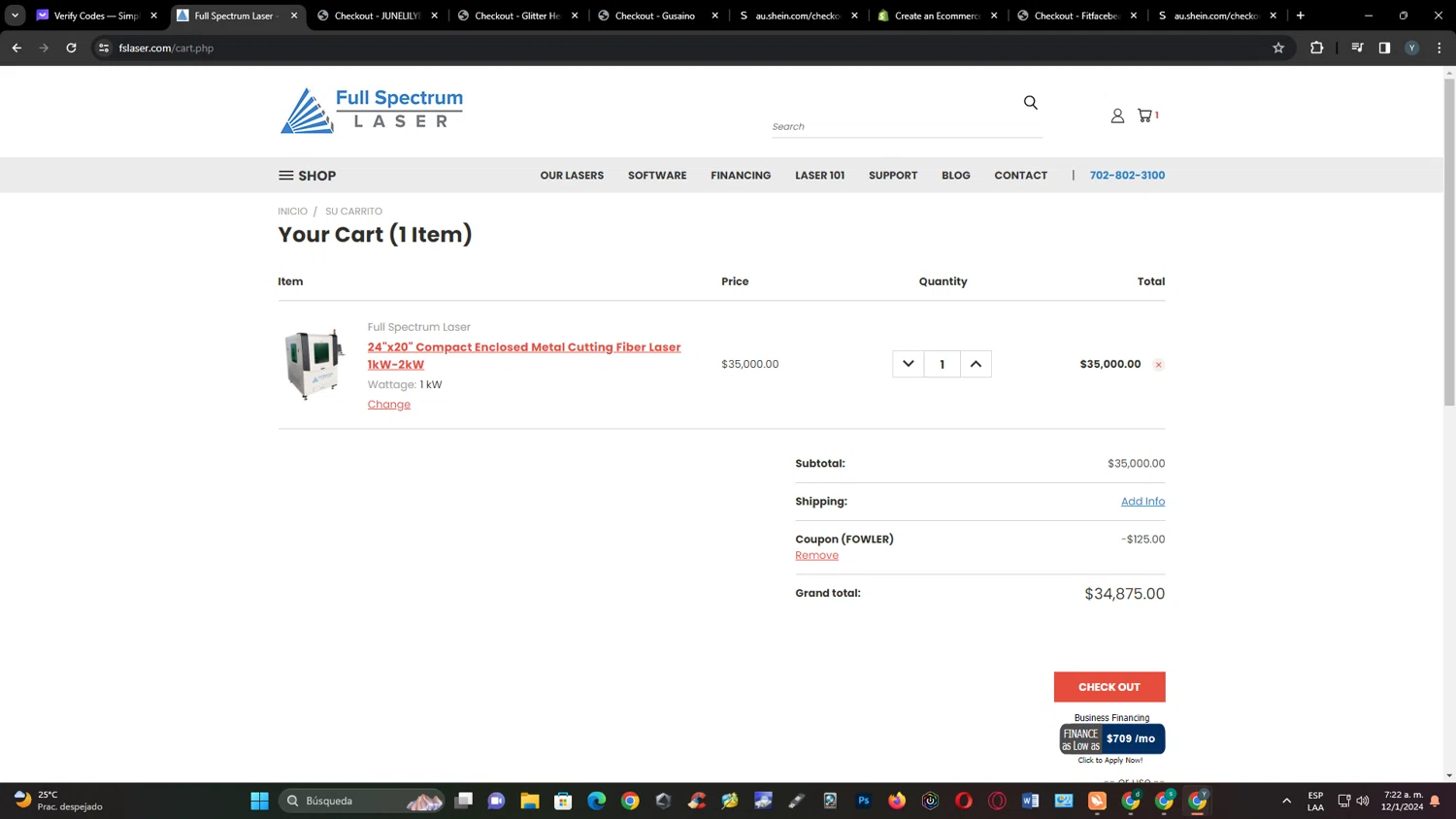
Task: Open CONTACT menu item
Action: (x=1020, y=176)
